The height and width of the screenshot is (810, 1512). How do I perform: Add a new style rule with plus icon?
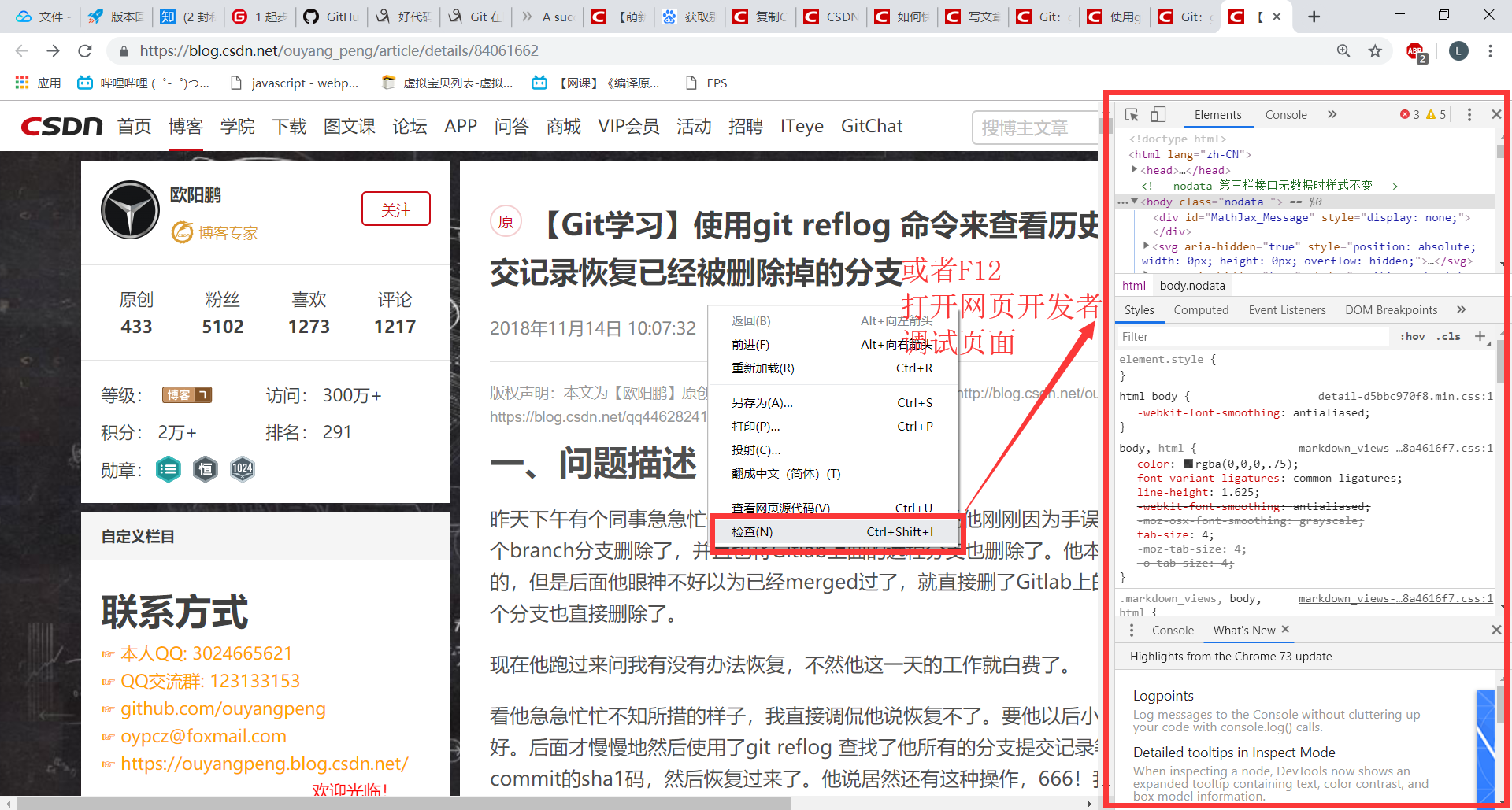(x=1480, y=336)
